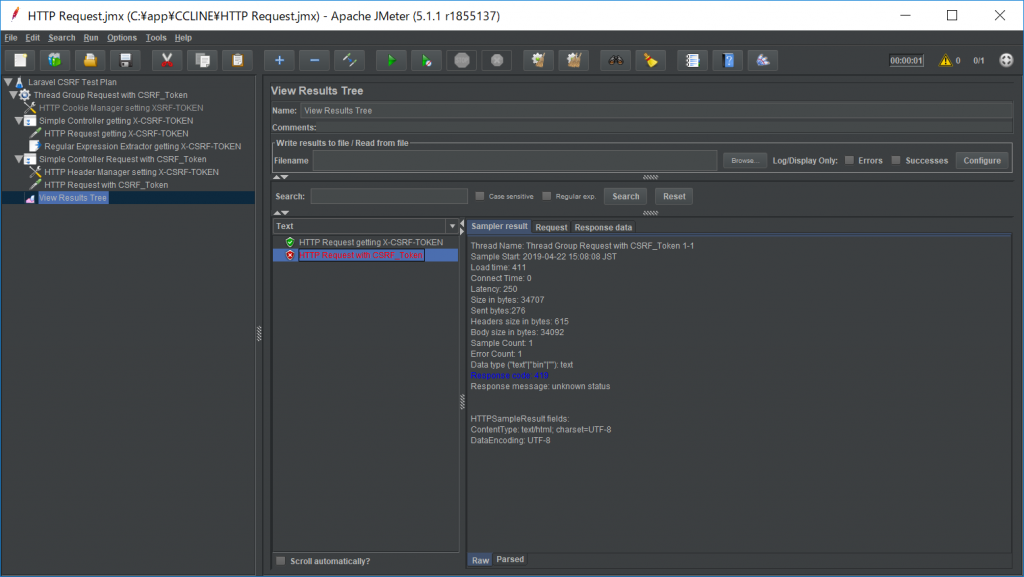Click the Search text field
The height and width of the screenshot is (577, 1024).
389,196
